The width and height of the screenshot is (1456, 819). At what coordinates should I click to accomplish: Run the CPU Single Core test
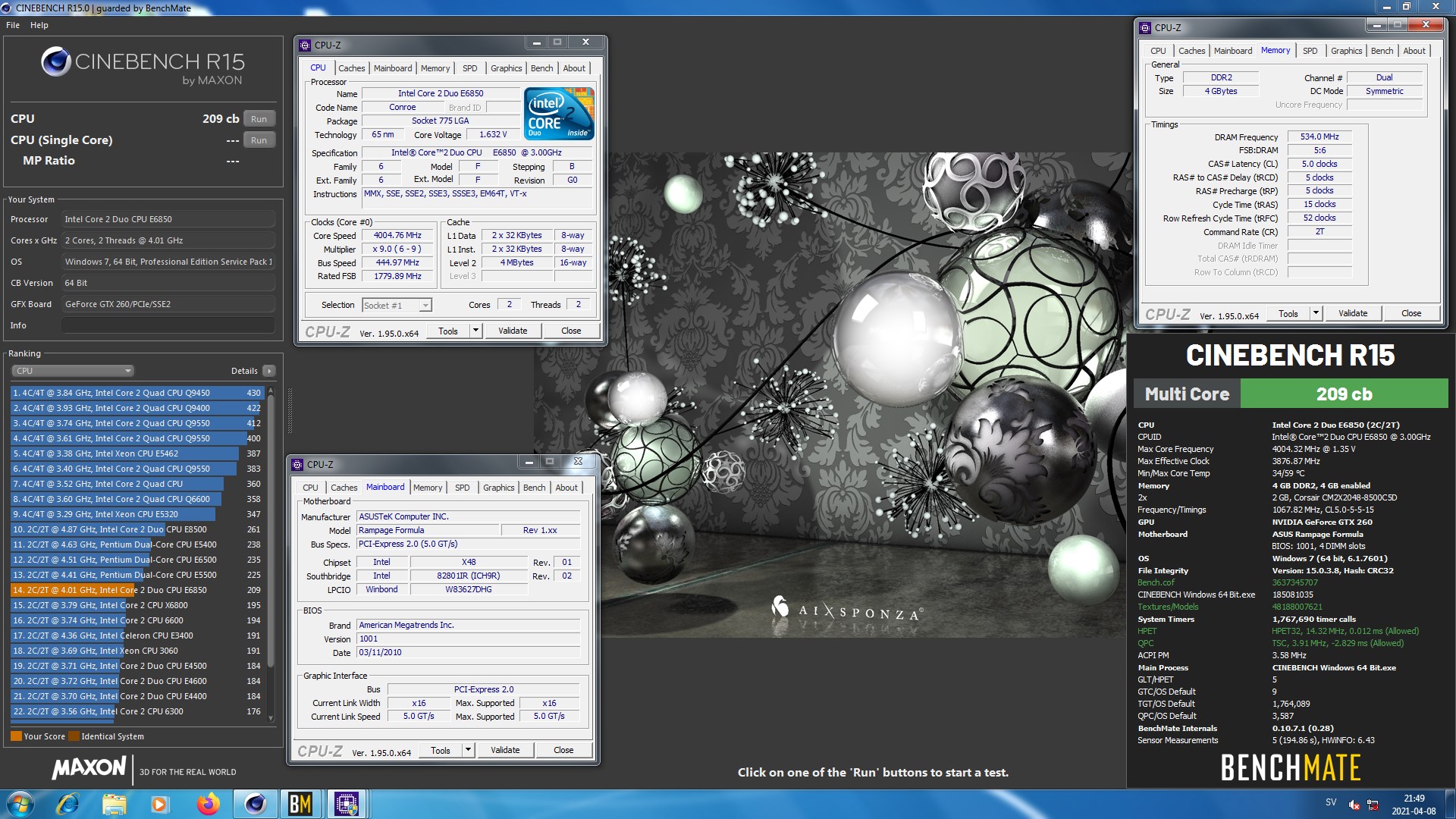(259, 140)
